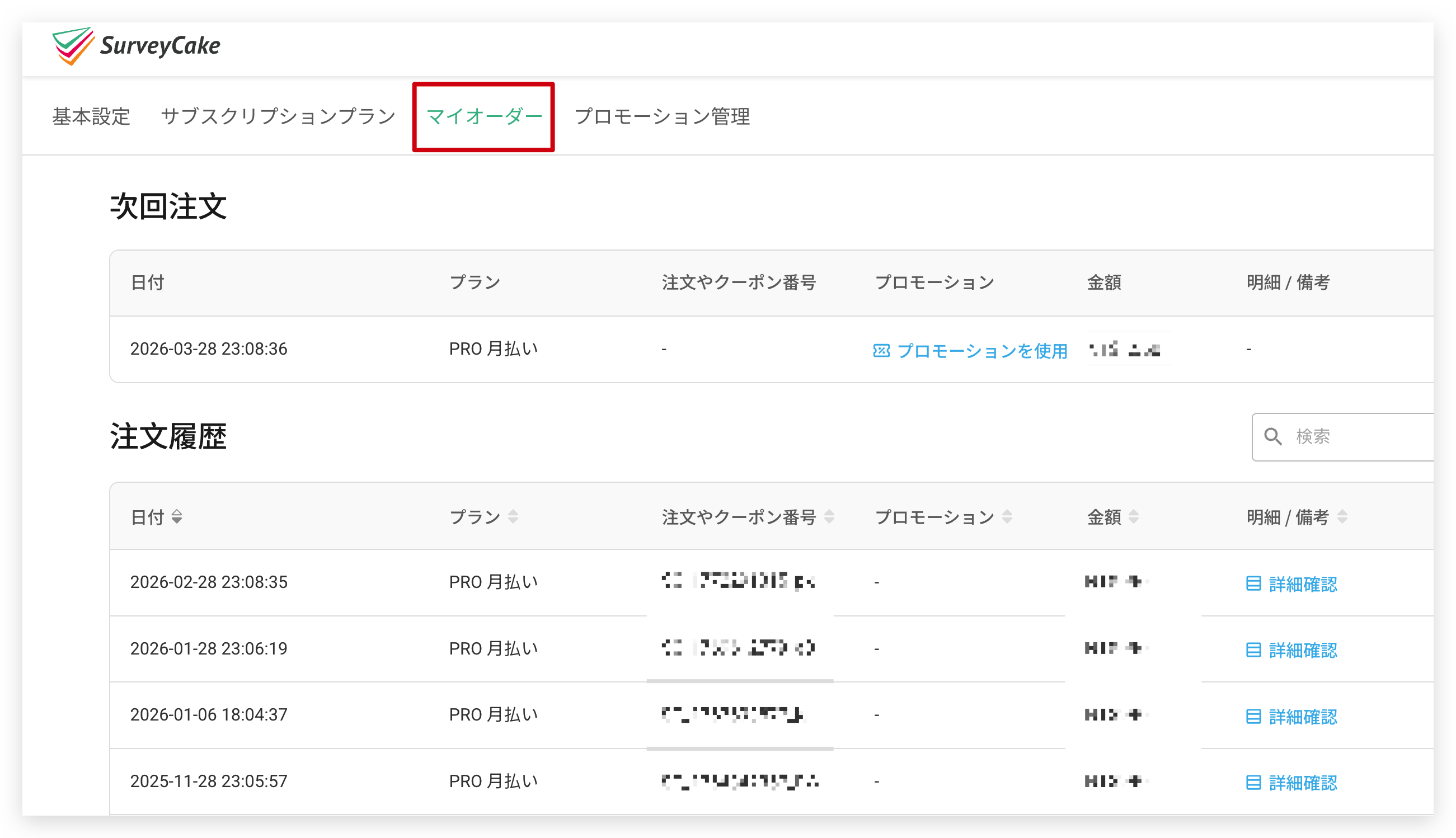The height and width of the screenshot is (838, 1456).
Task: Click the magnifier search icon
Action: (1272, 437)
